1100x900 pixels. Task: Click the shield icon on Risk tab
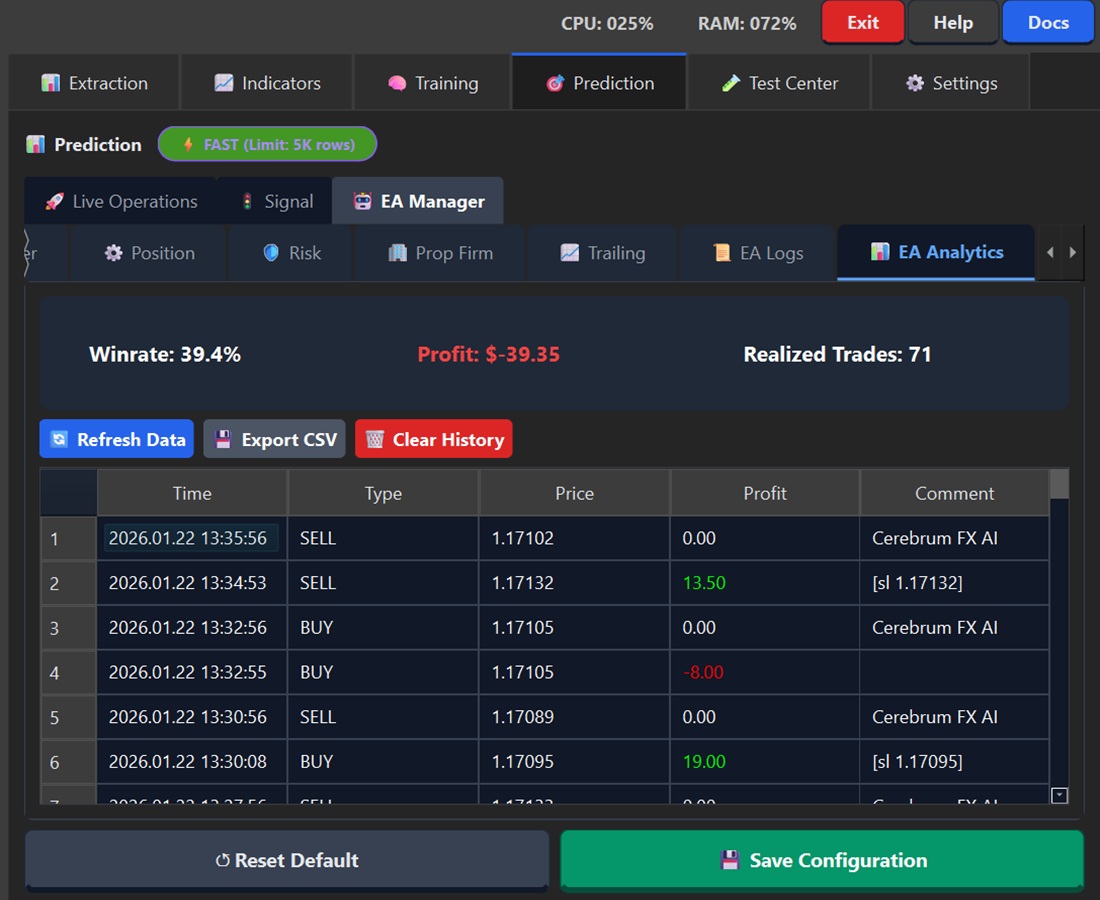click(271, 253)
